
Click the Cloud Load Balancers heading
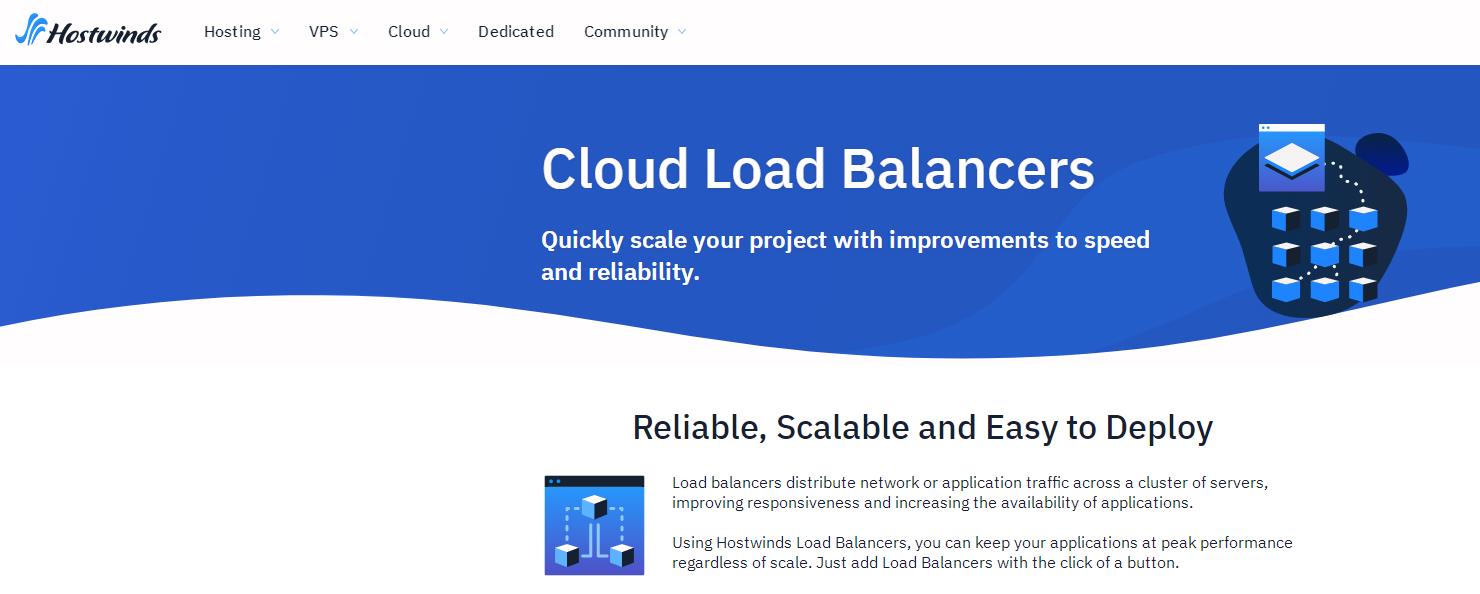(x=818, y=169)
